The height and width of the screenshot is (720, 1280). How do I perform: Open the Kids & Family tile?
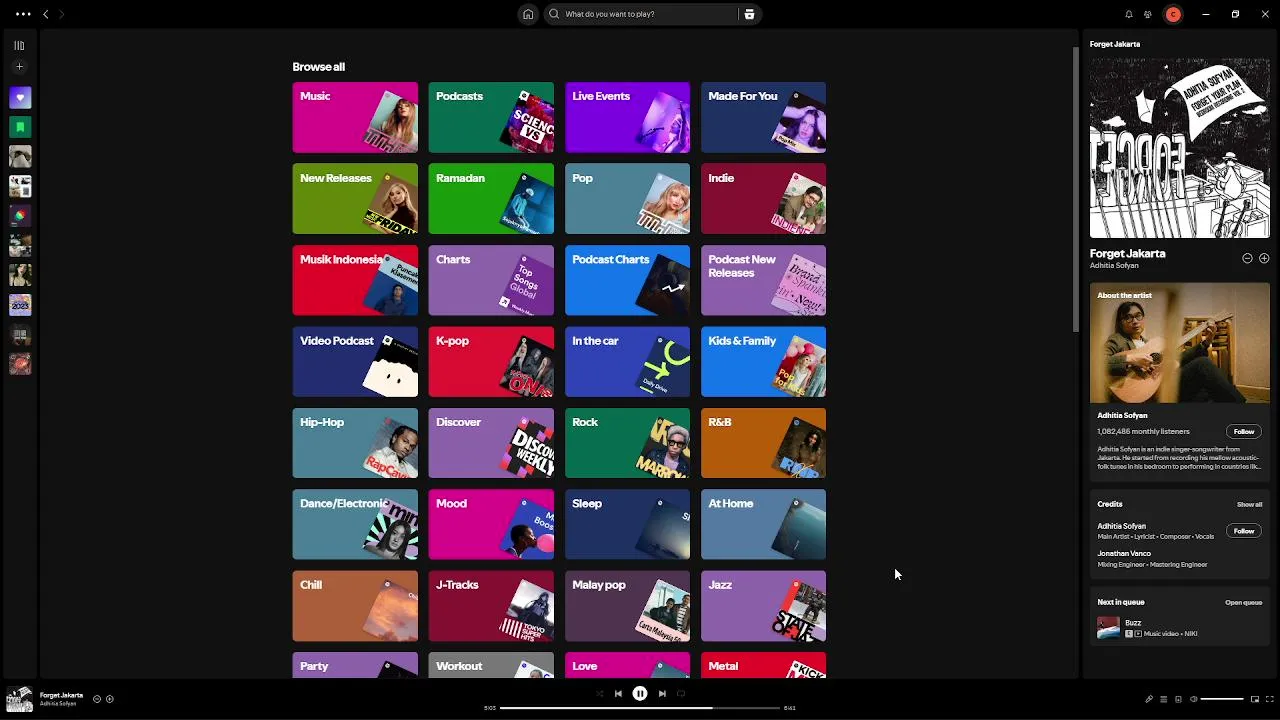point(763,362)
